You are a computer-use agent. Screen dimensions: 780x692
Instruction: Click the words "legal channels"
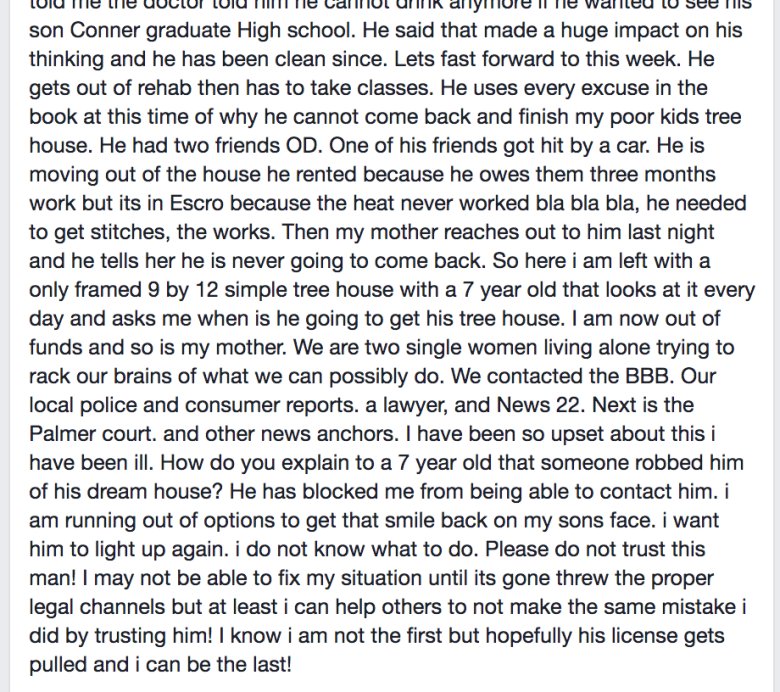coord(97,607)
